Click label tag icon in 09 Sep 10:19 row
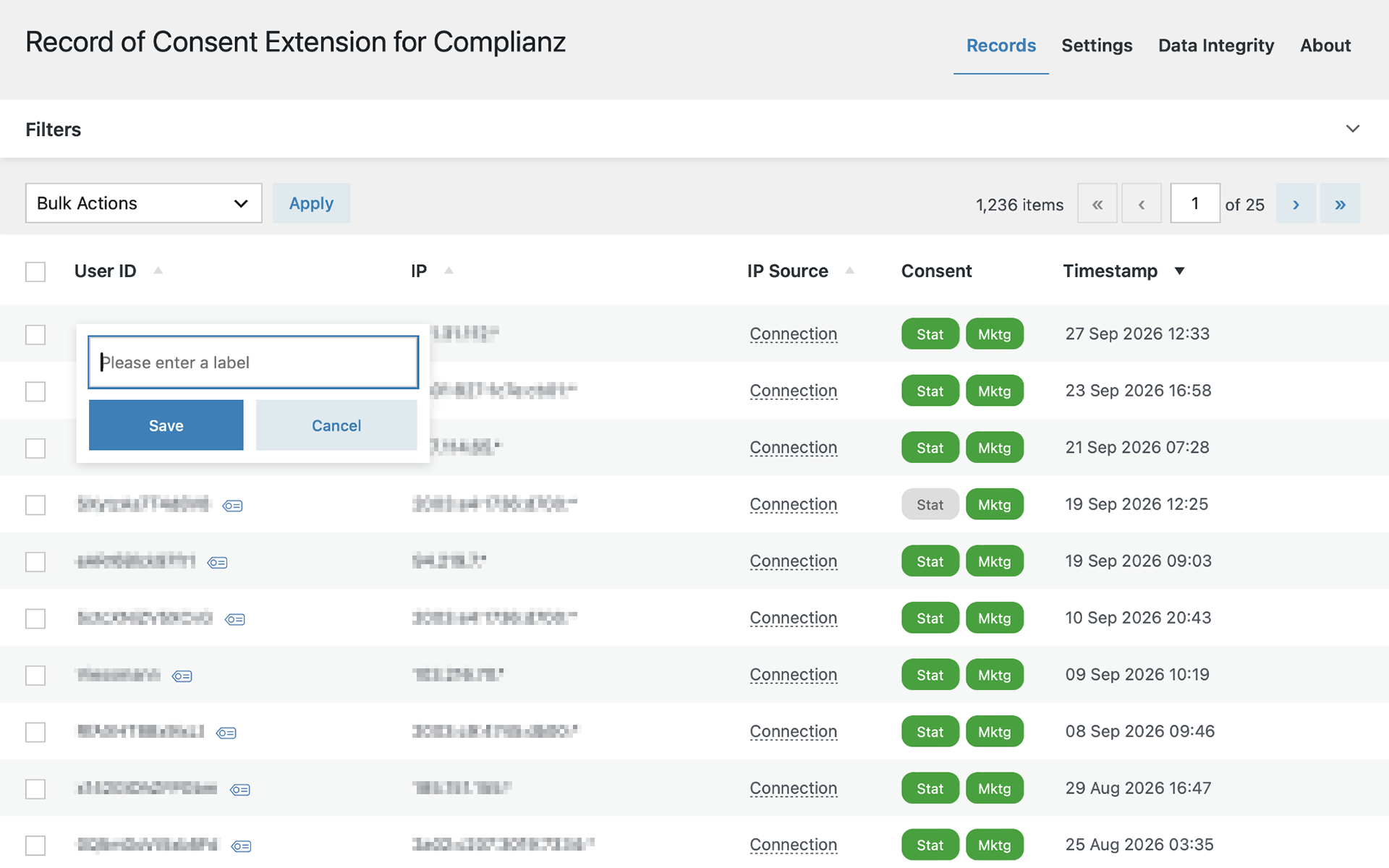The height and width of the screenshot is (868, 1389). click(182, 676)
